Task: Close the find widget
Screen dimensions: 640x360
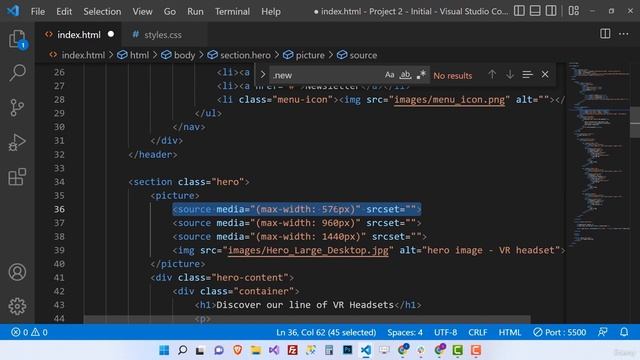Action: tap(545, 75)
